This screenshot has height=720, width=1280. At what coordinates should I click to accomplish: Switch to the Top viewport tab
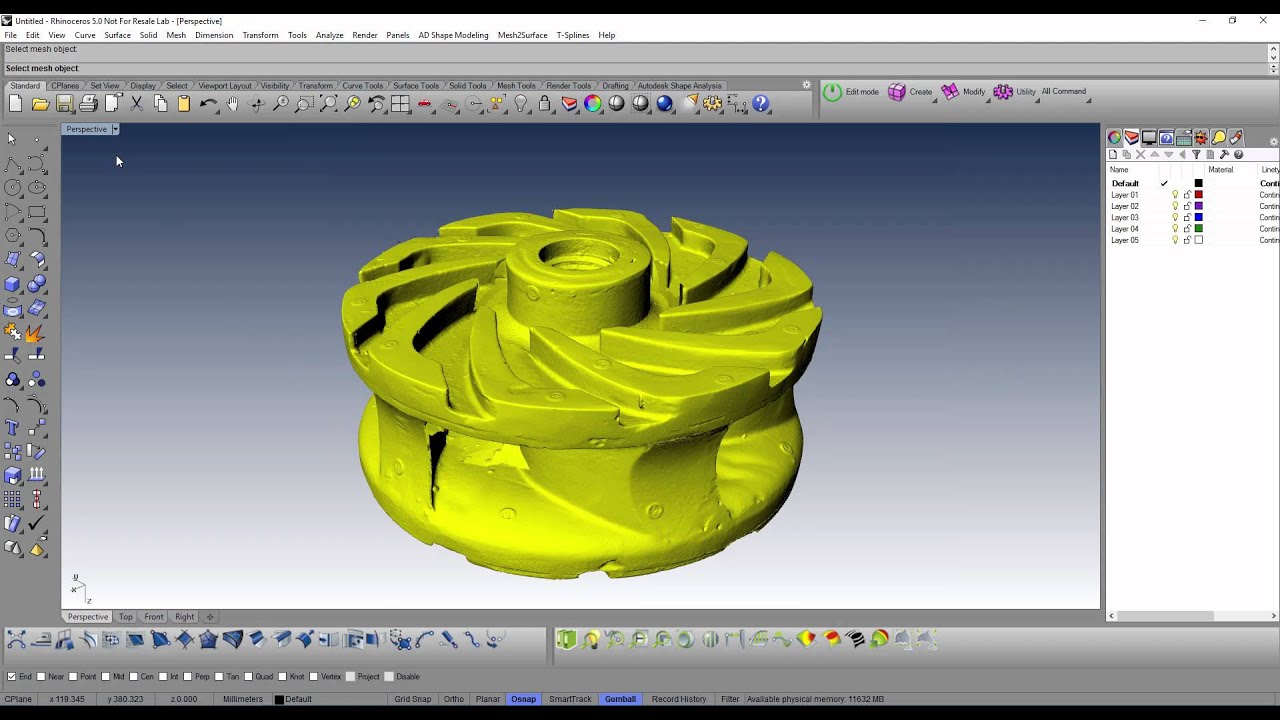click(125, 617)
